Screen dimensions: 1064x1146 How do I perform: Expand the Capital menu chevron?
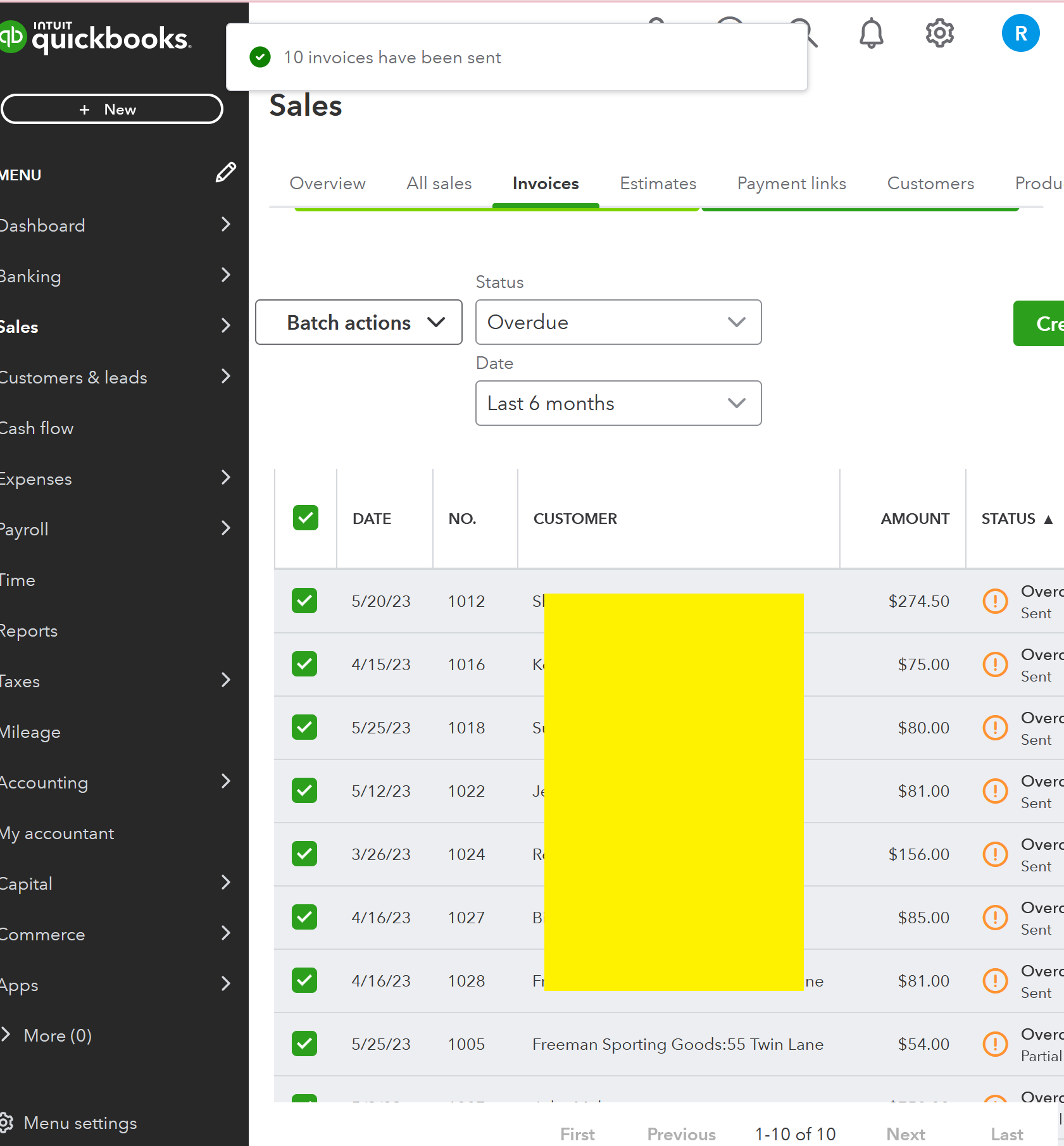(226, 882)
